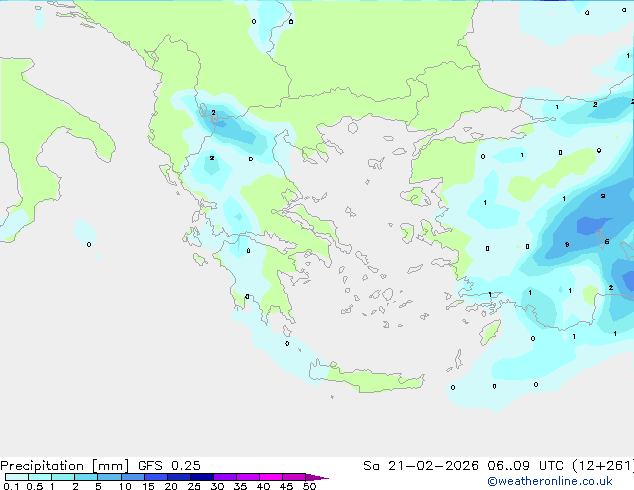The width and height of the screenshot is (634, 490).
Task: Click the 'Sa 21-02-2026' date text
Action: click(x=421, y=466)
